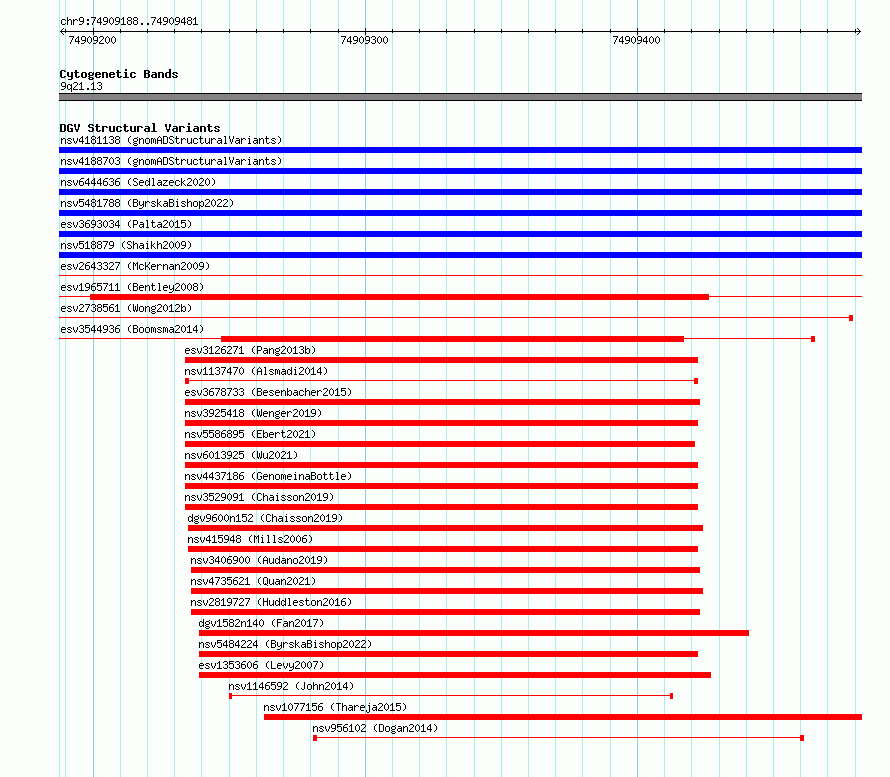Click nsv1146592 (John2014) label
The image size is (890, 777).
pyautogui.click(x=291, y=686)
